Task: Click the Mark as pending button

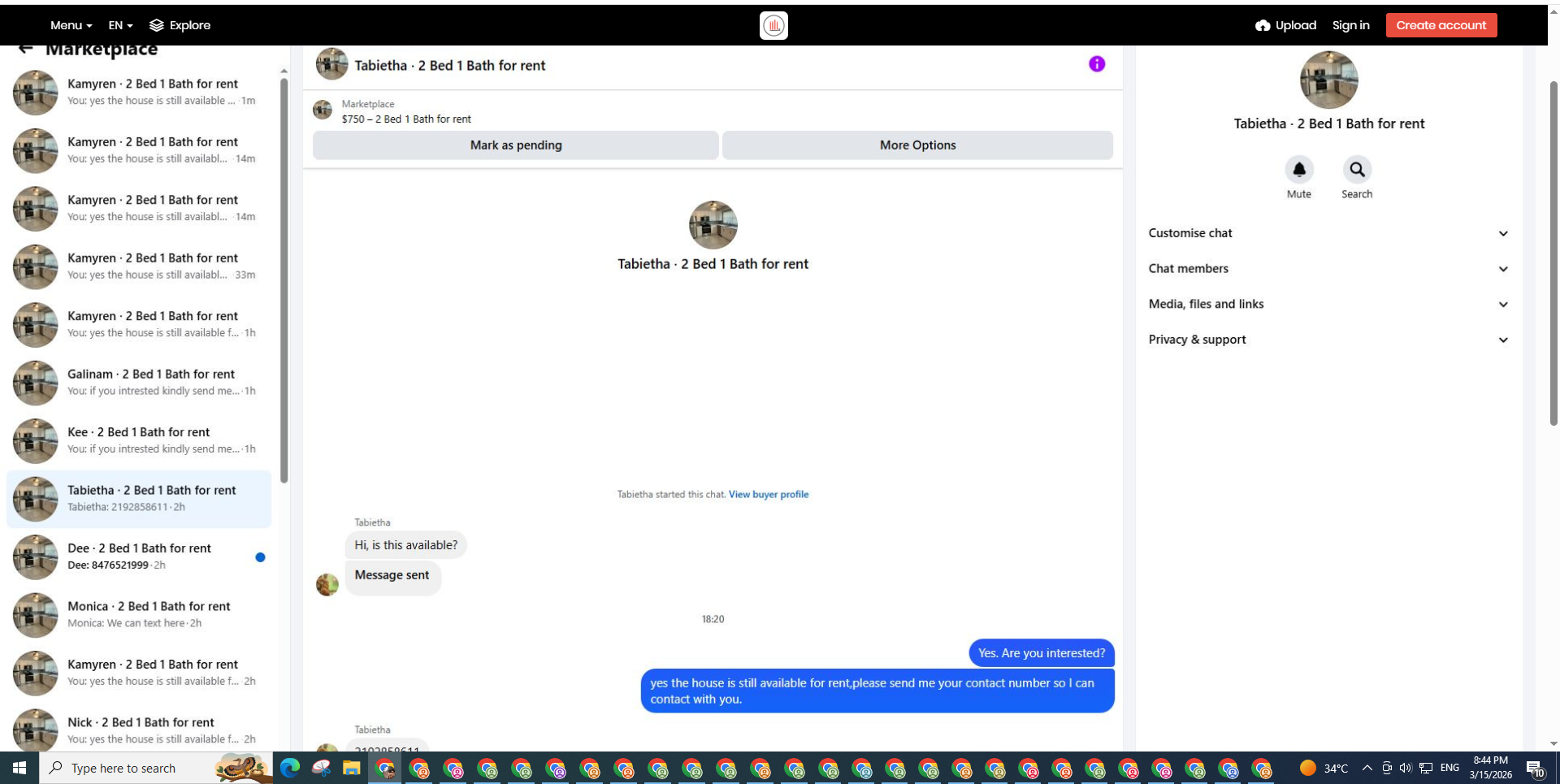Action: click(x=516, y=145)
